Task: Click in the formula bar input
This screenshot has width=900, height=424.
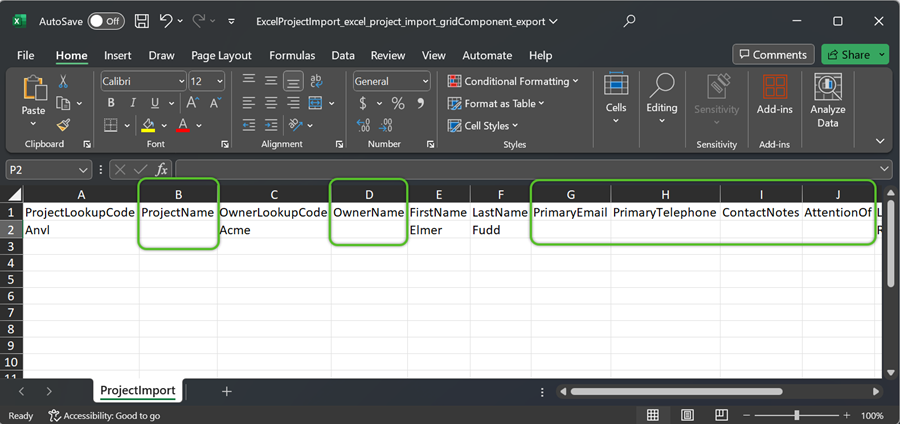Action: (525, 169)
